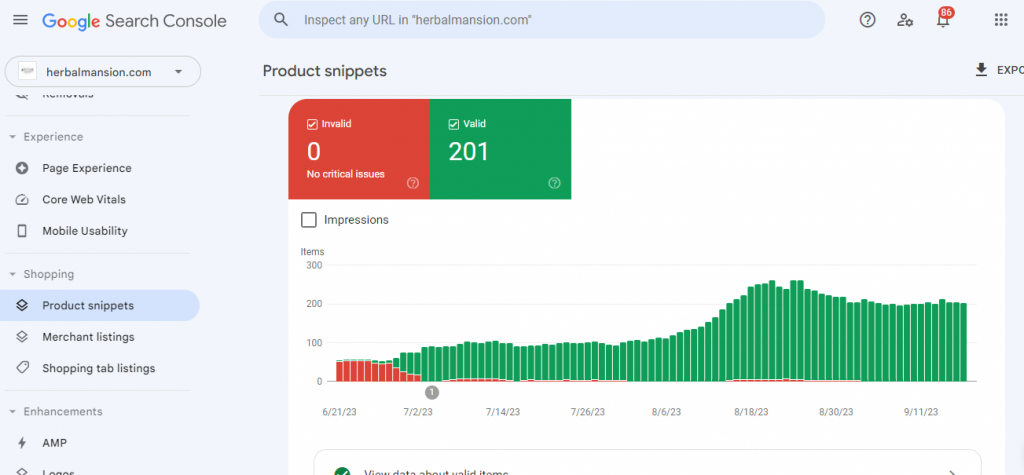Screen dimensions: 1024x475
Task: Click Inspect any URL search field
Action: 541,20
